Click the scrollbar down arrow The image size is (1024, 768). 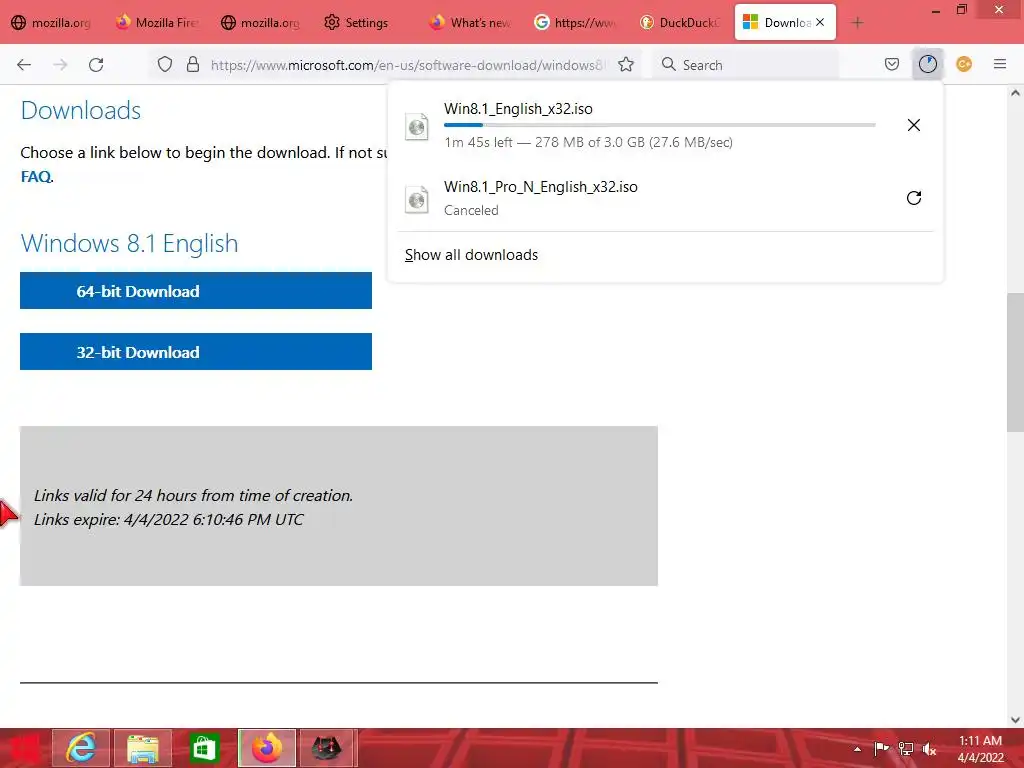pyautogui.click(x=1015, y=720)
